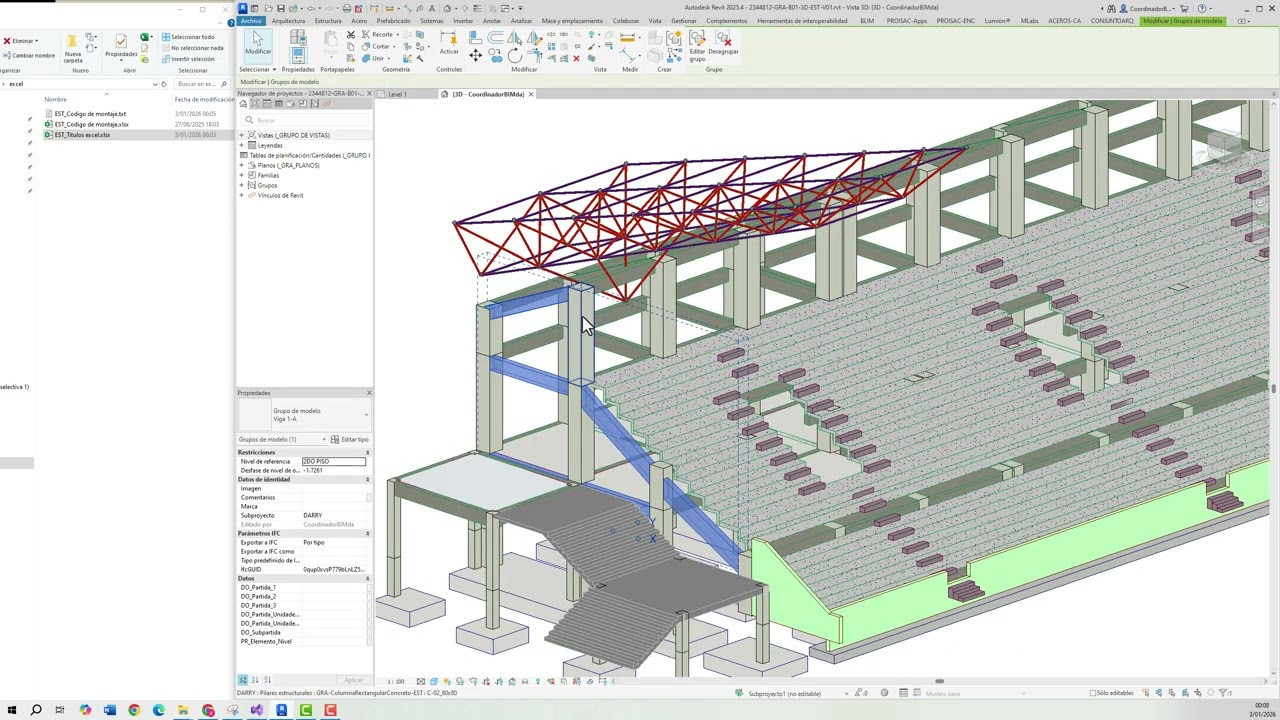The image size is (1280, 720).
Task: Click the red Delete X in Modificar panel
Action: 576,58
